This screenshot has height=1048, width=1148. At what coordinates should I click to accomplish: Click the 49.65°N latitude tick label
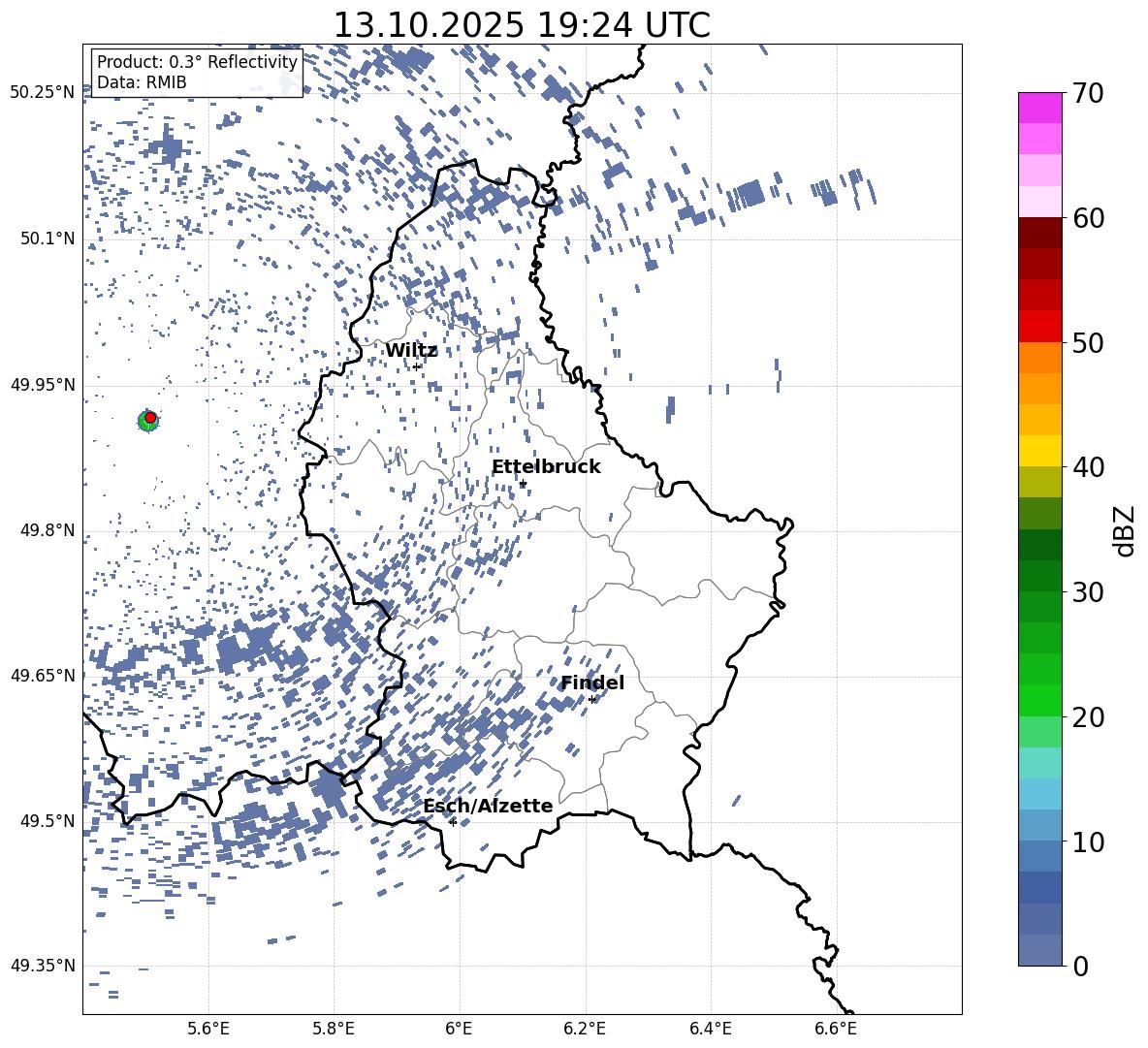point(44,675)
